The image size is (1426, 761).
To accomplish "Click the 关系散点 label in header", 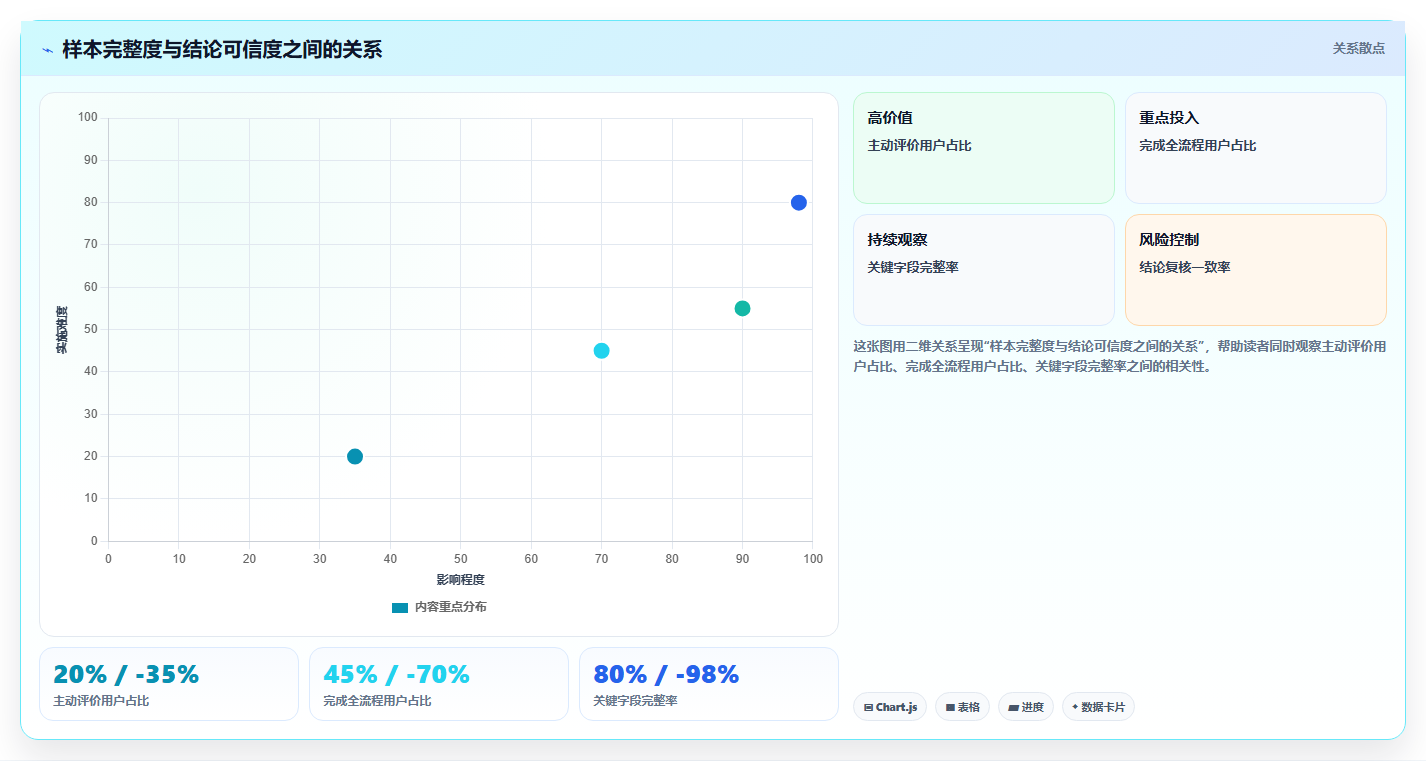I will coord(1358,48).
